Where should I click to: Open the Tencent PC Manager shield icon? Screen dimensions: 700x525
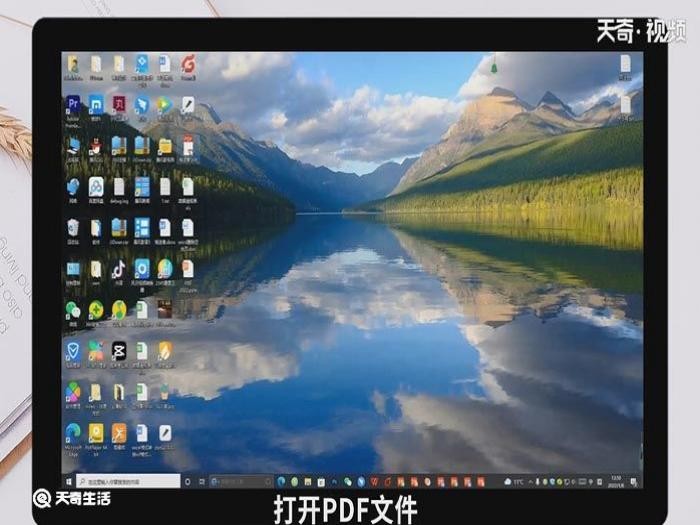[73, 351]
